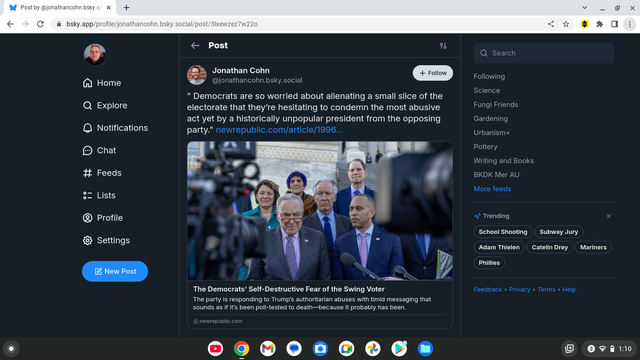Open the Chat section

click(99, 150)
